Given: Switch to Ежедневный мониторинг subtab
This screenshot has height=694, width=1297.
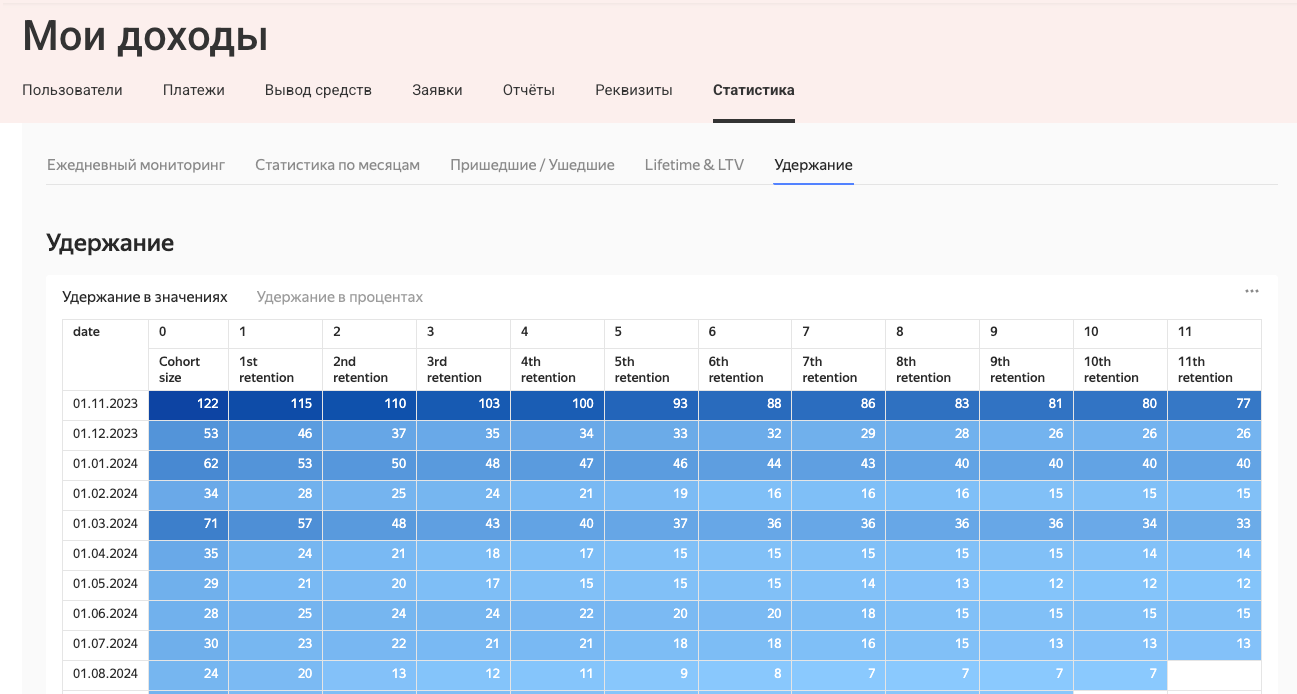Looking at the screenshot, I should pyautogui.click(x=136, y=165).
